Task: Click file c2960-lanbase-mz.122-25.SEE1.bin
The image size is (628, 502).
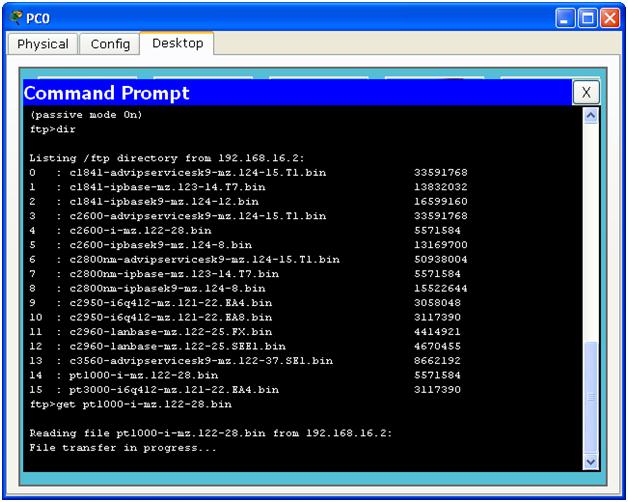Action: [177, 346]
